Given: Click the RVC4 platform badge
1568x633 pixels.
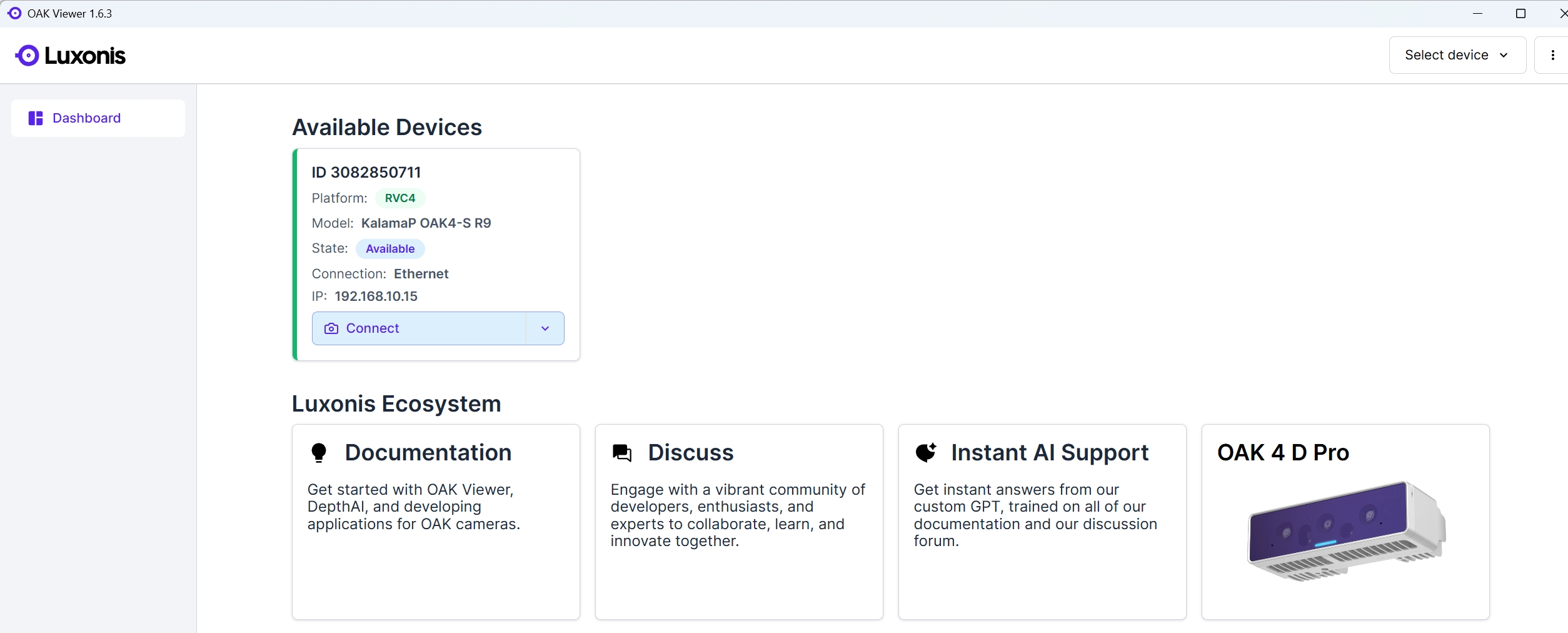Looking at the screenshot, I should 400,198.
